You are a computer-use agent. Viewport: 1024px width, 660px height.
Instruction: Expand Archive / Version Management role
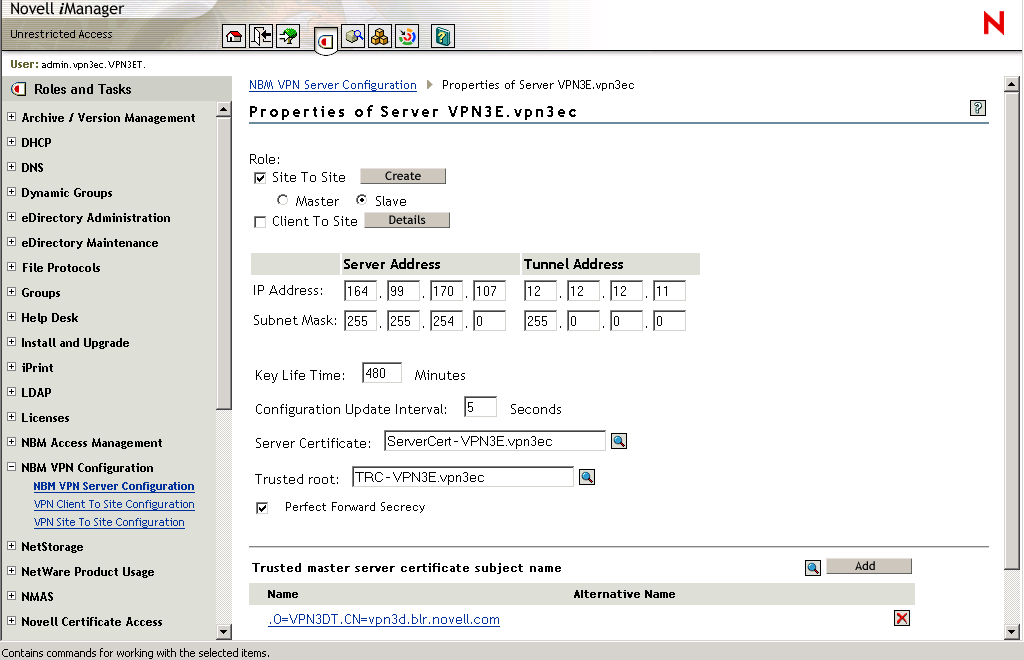pos(11,117)
